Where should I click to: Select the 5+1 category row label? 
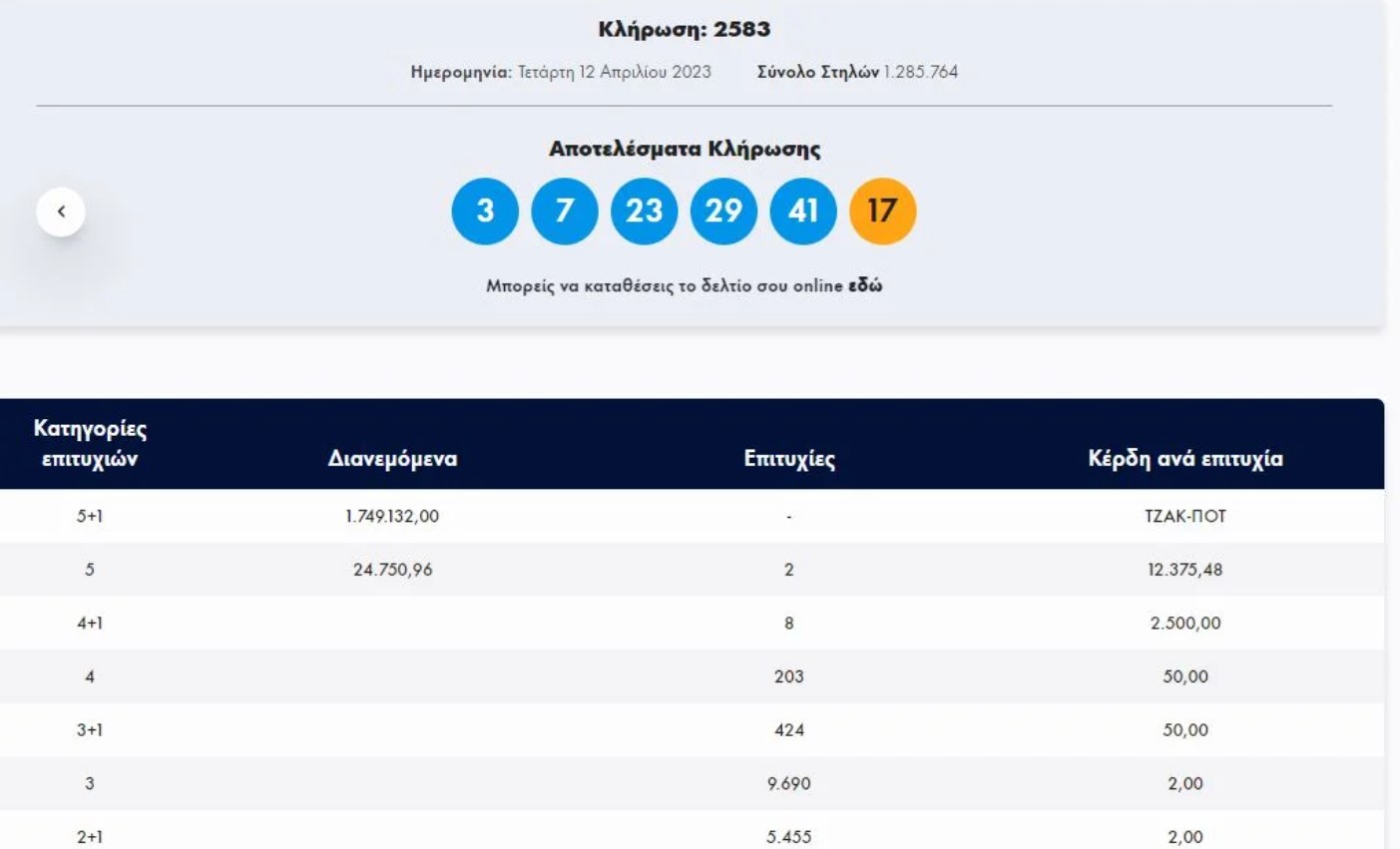pos(90,517)
